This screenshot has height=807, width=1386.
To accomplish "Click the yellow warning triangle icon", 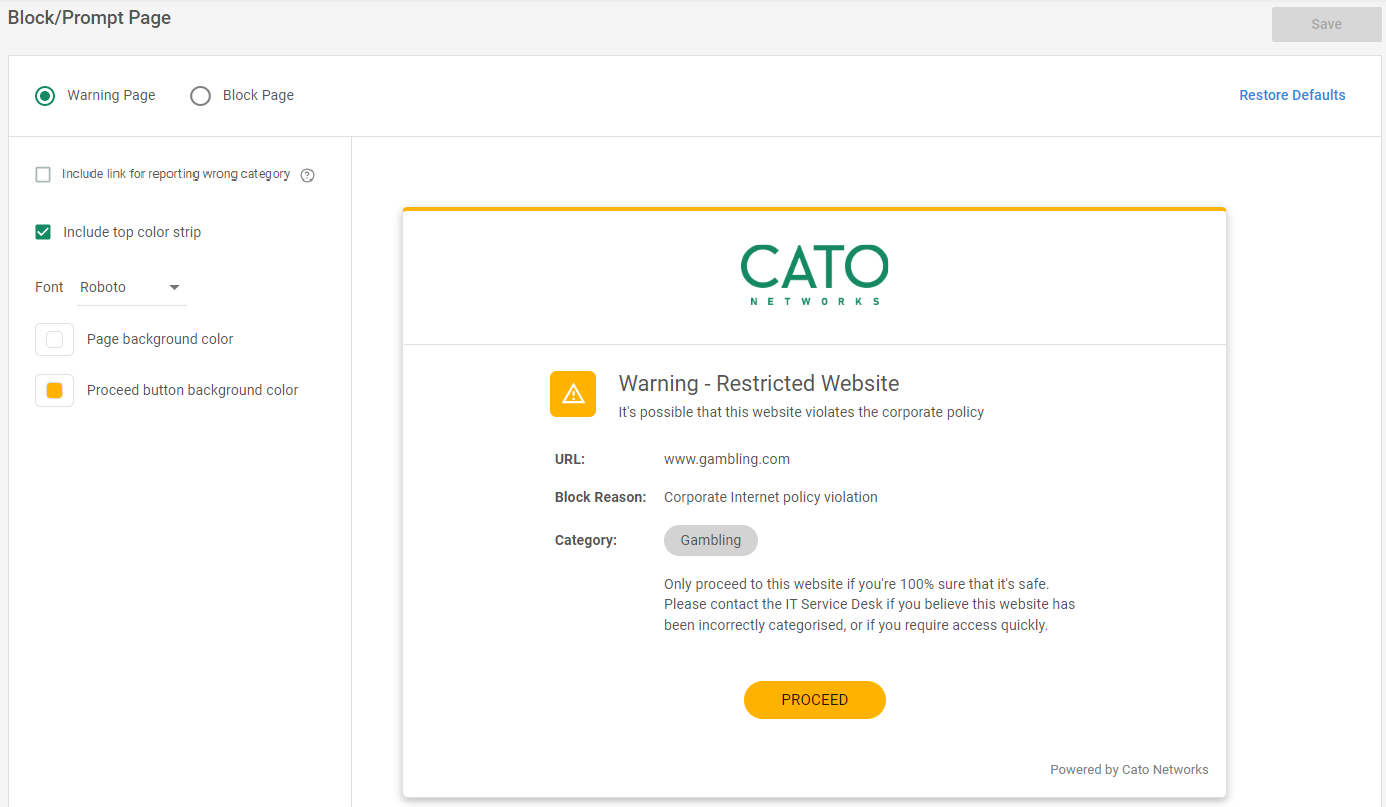I will (572, 393).
